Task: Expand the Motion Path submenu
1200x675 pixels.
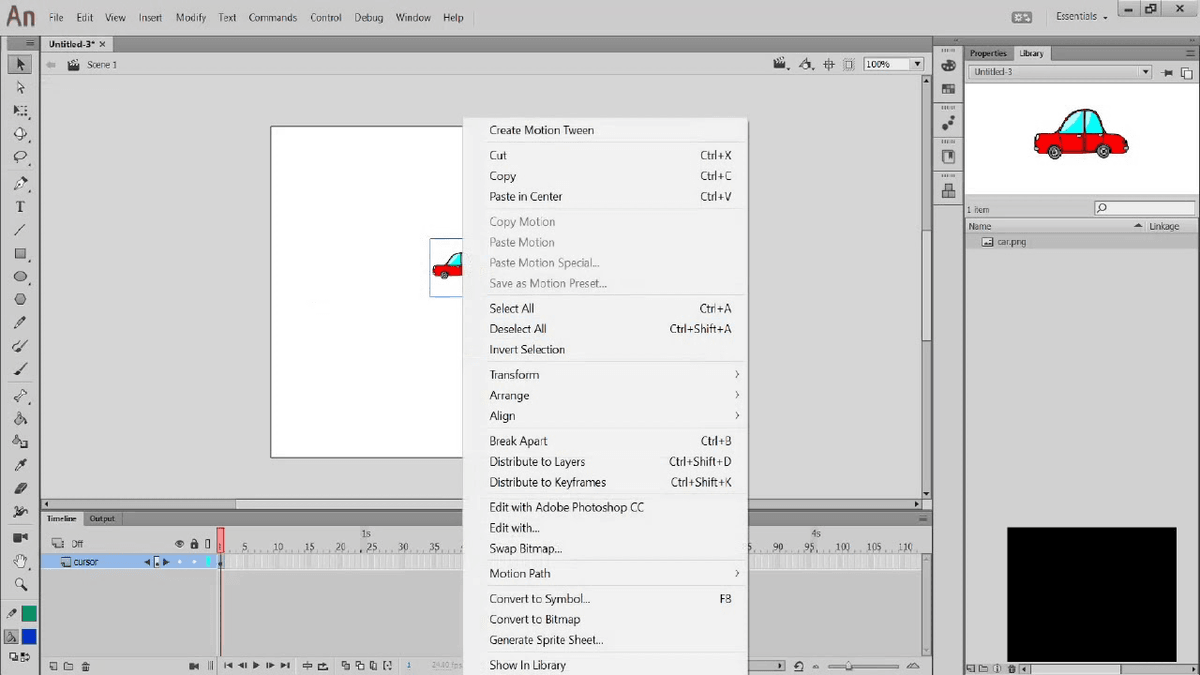Action: click(614, 574)
